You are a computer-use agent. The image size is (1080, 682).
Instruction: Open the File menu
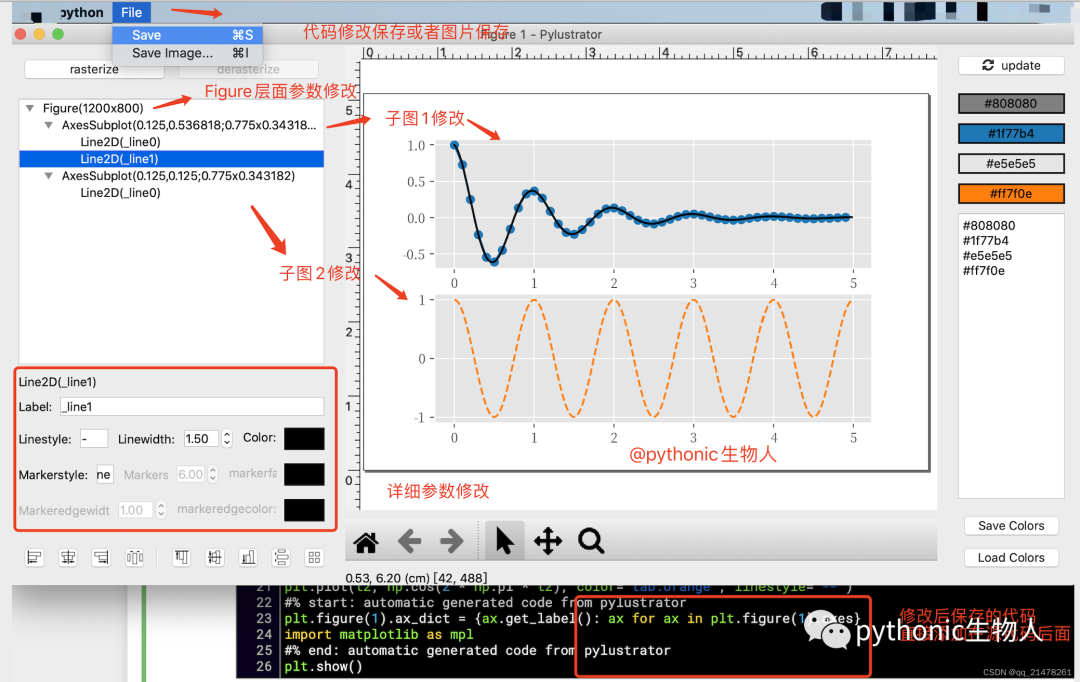tap(131, 12)
